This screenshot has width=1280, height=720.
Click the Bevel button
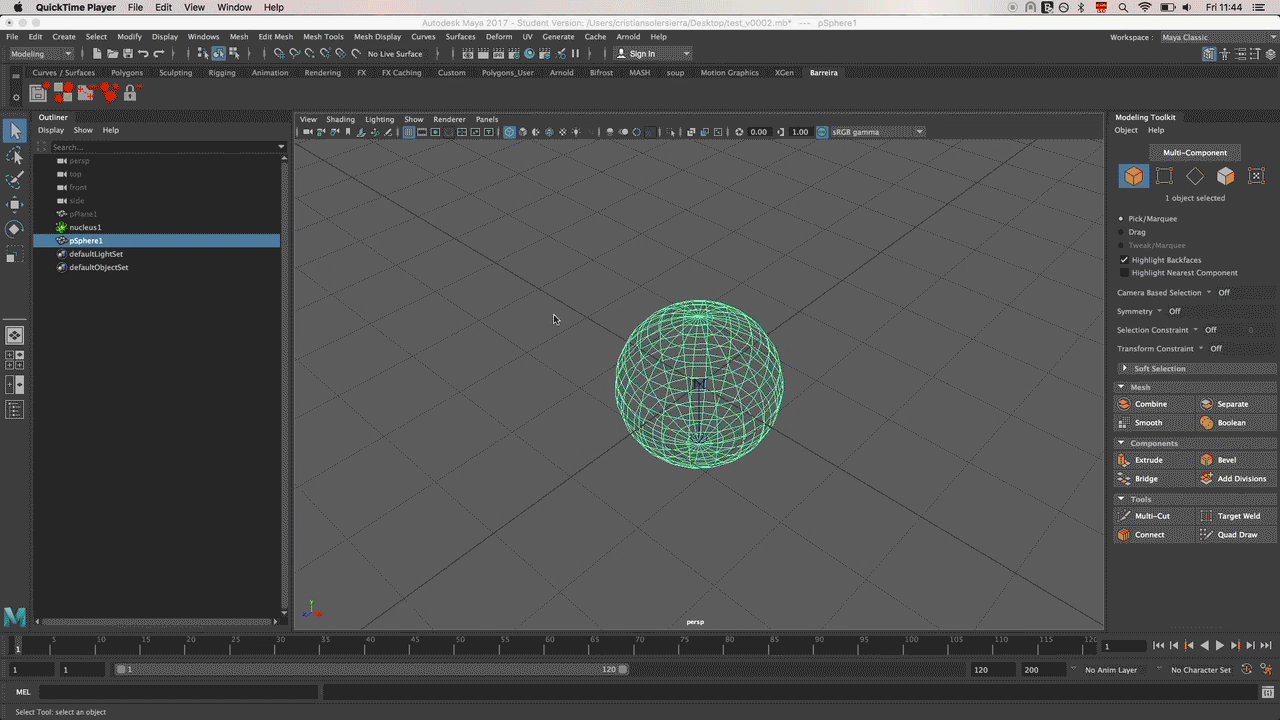[1237, 460]
